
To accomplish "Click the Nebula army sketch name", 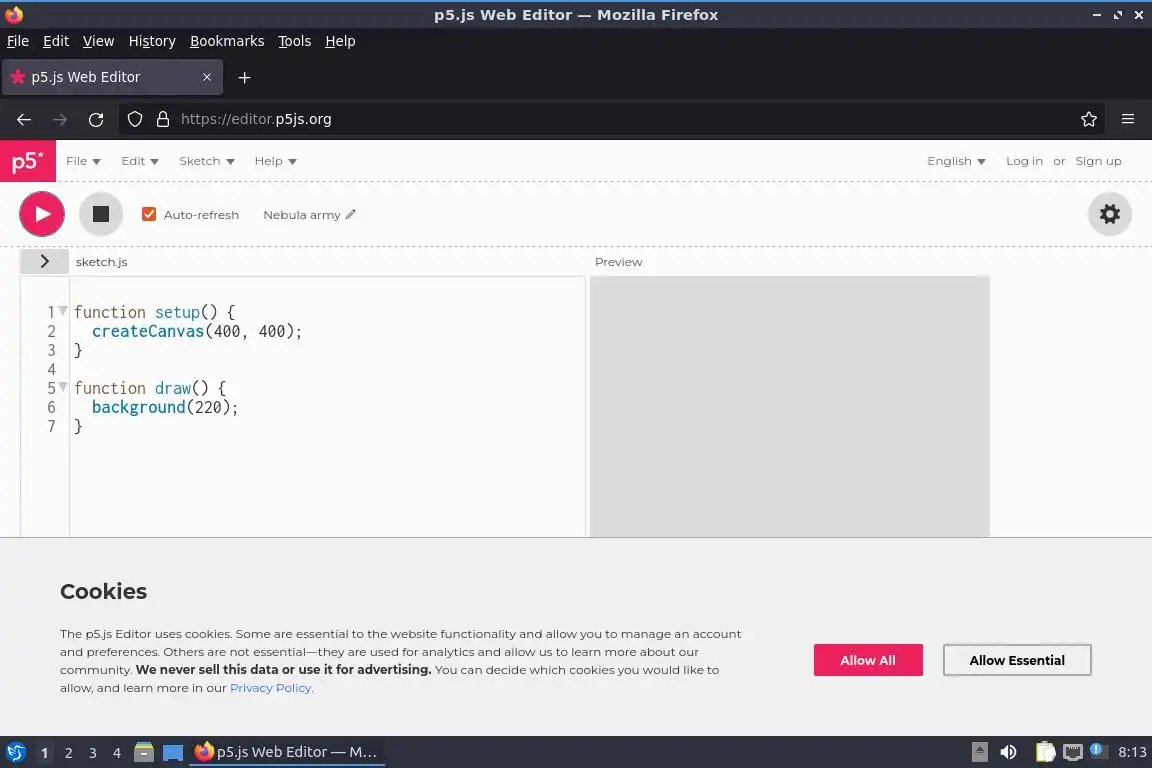I will (302, 215).
